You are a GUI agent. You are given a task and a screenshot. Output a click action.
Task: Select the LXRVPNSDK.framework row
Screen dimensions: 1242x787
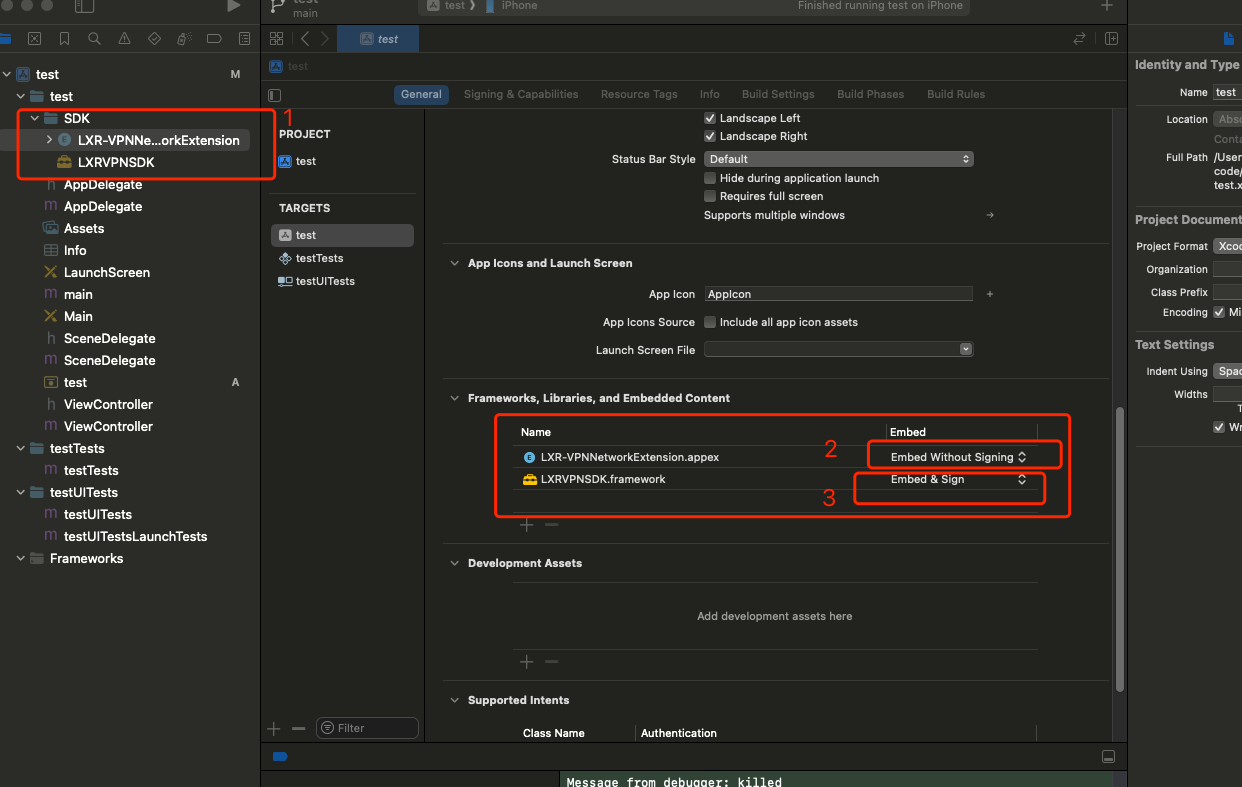(775, 479)
